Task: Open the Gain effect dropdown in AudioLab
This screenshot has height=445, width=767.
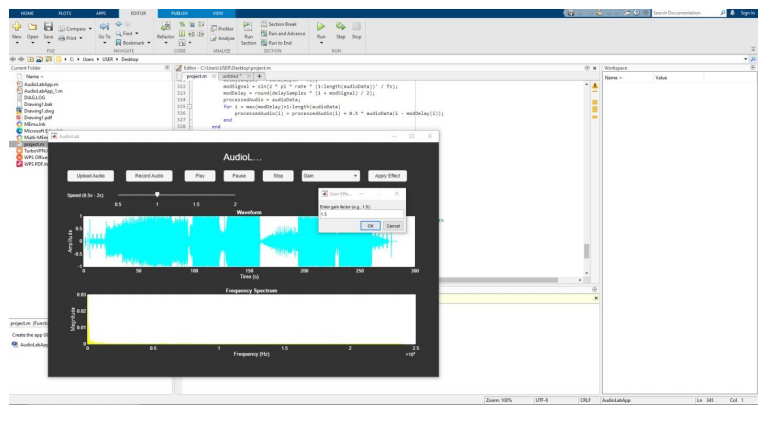Action: point(331,176)
